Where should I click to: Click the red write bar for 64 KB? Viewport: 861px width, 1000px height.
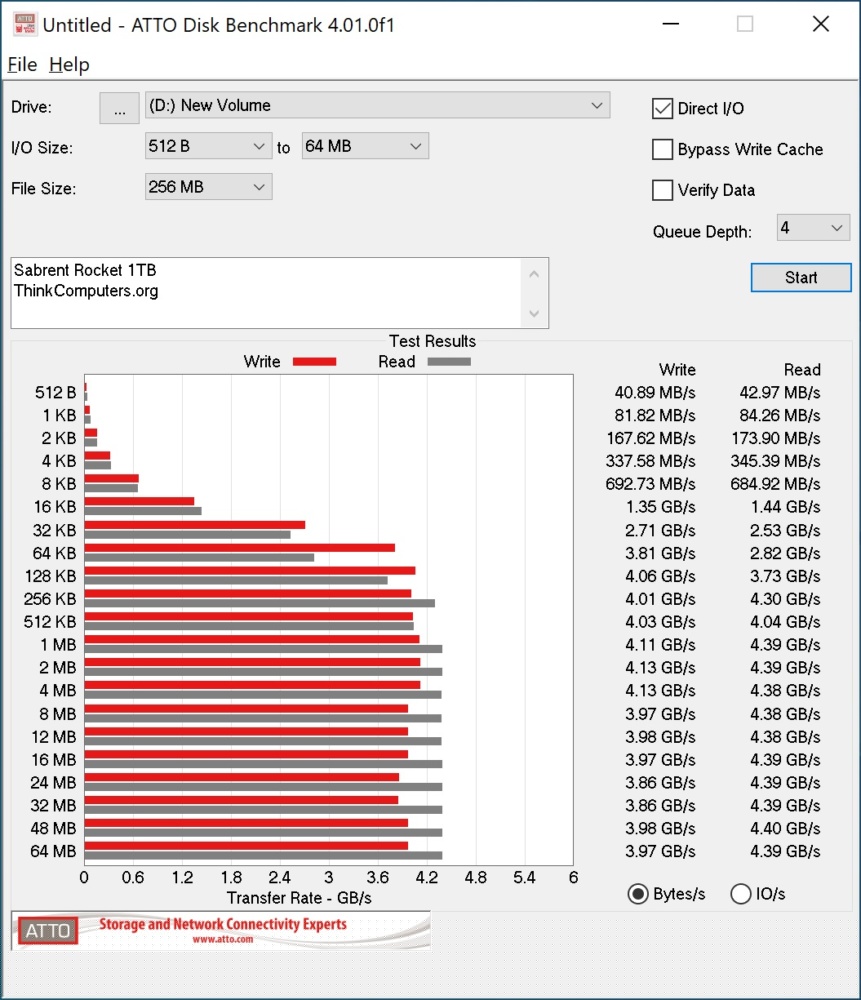(x=240, y=548)
